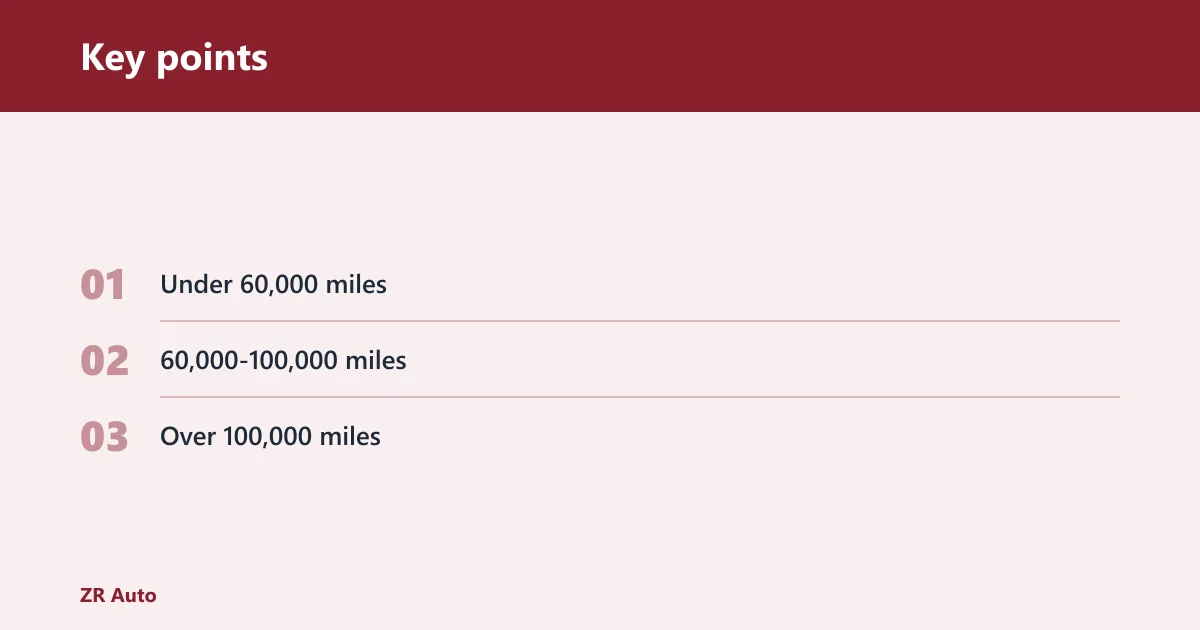Select the divider line below item 01
Image resolution: width=1200 pixels, height=630 pixels.
pyautogui.click(x=640, y=321)
